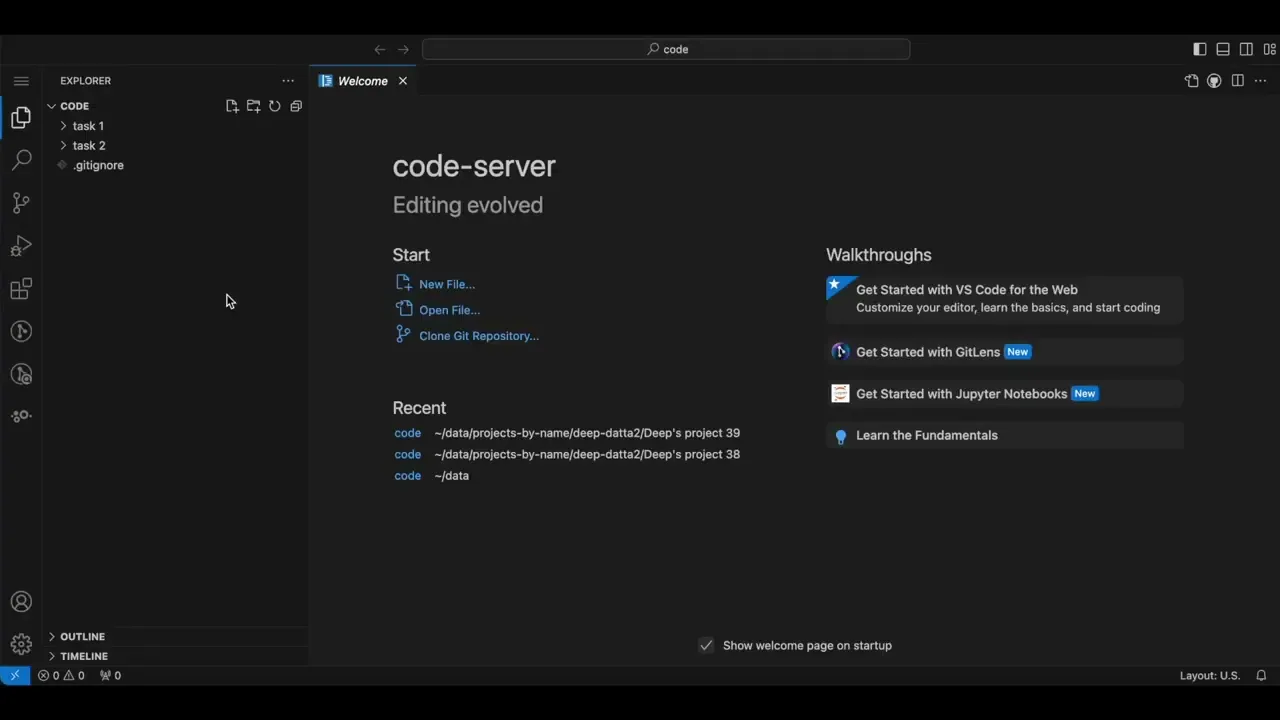Click the Clone Git Repository... link
The width and height of the screenshot is (1280, 720).
point(479,336)
